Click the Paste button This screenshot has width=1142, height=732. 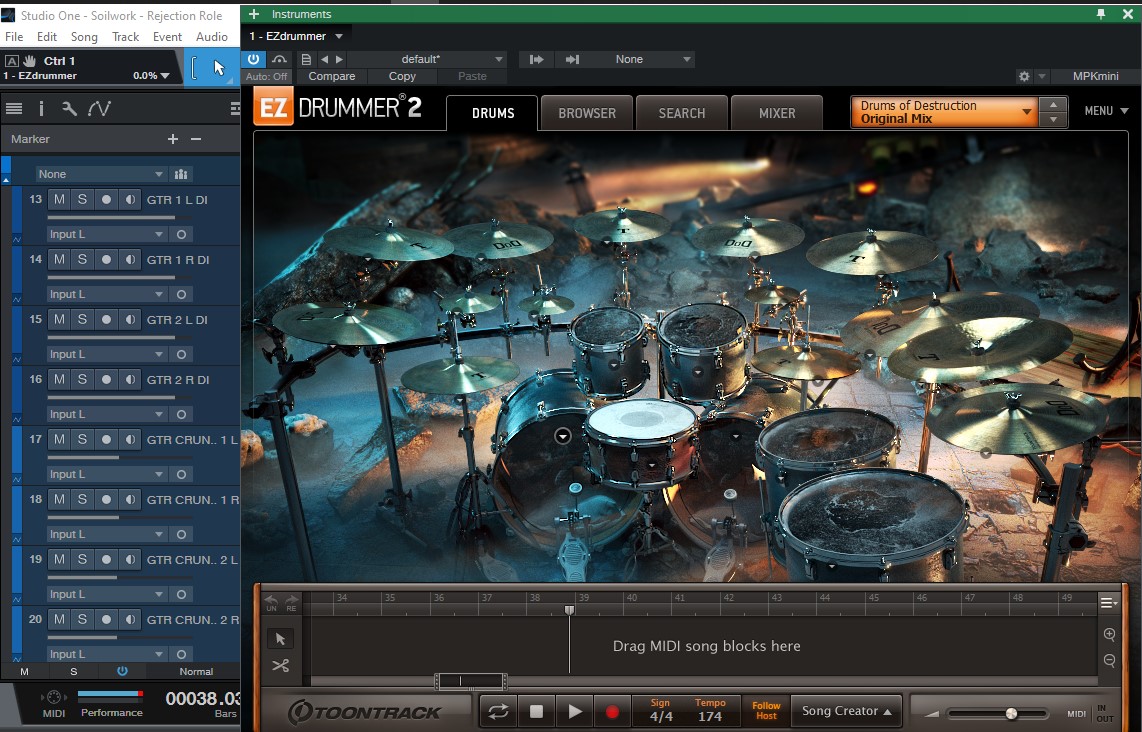point(472,76)
